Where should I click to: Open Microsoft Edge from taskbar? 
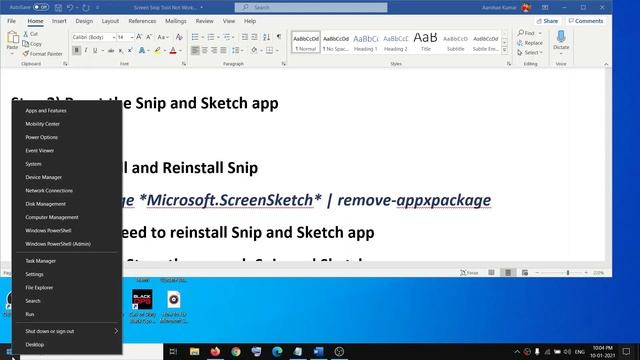pyautogui.click(x=277, y=351)
